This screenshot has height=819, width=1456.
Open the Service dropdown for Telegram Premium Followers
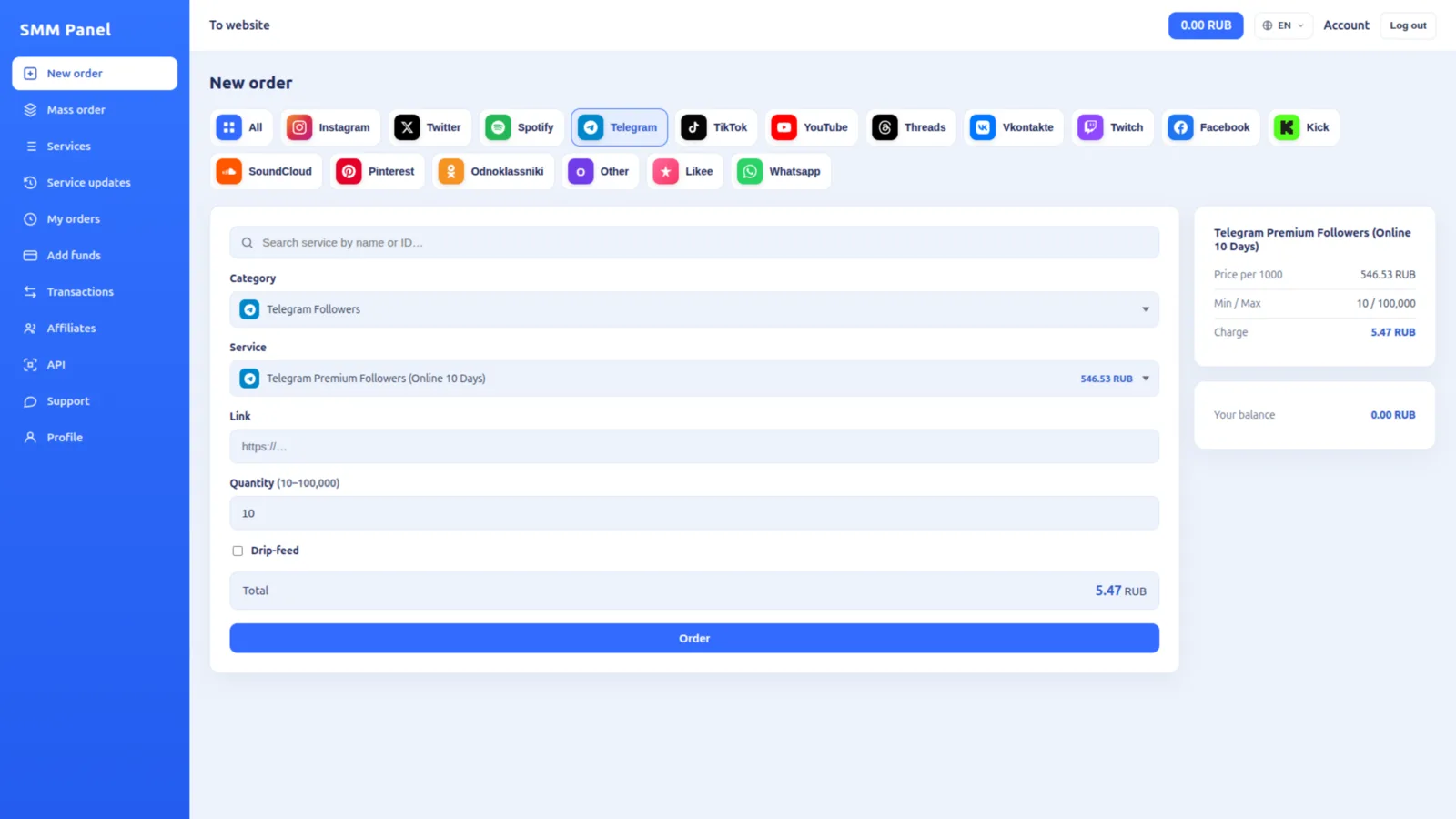pos(694,379)
